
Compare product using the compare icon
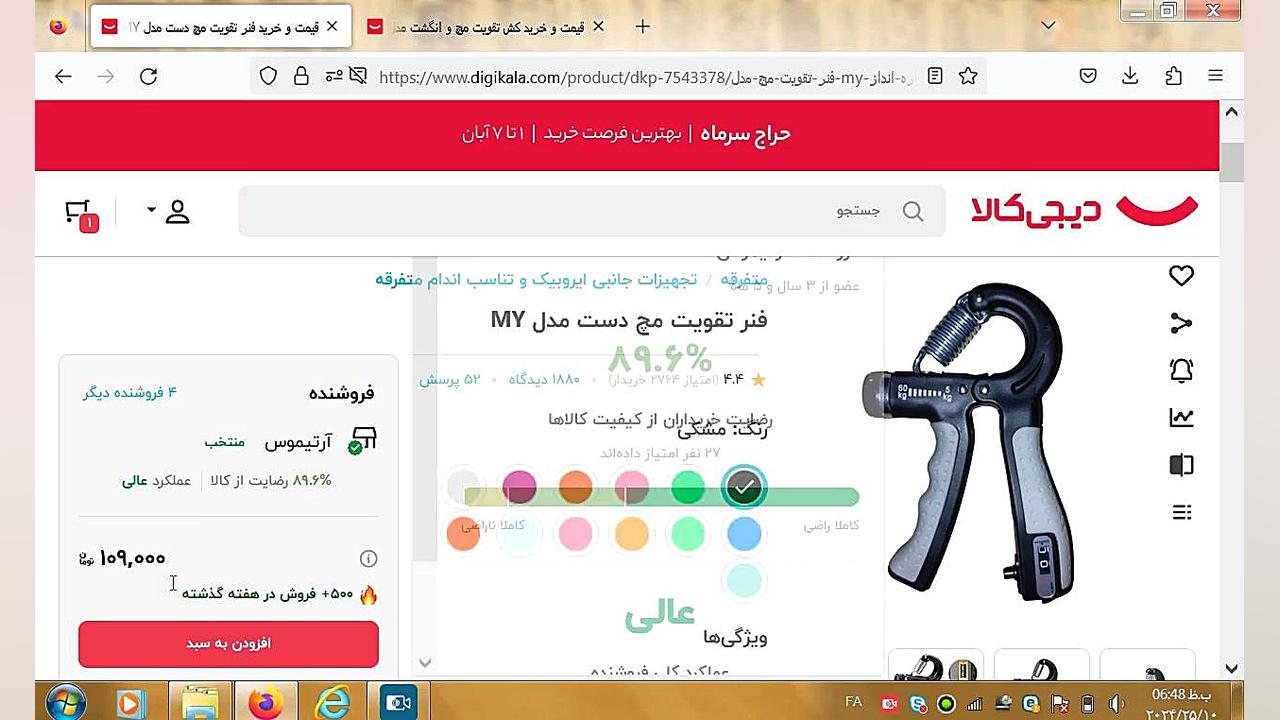tap(1181, 465)
